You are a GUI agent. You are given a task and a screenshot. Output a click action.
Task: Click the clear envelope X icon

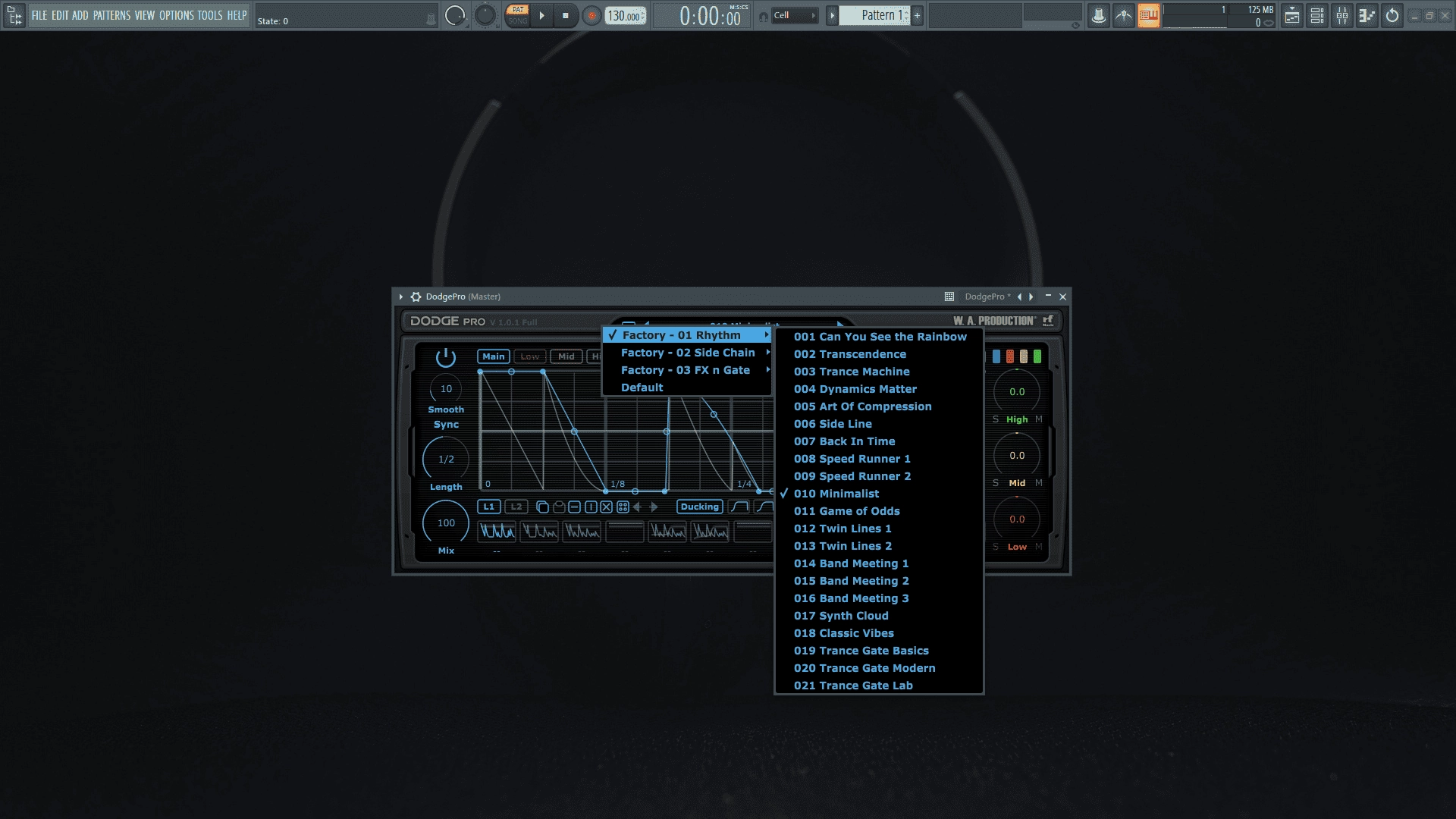[607, 507]
